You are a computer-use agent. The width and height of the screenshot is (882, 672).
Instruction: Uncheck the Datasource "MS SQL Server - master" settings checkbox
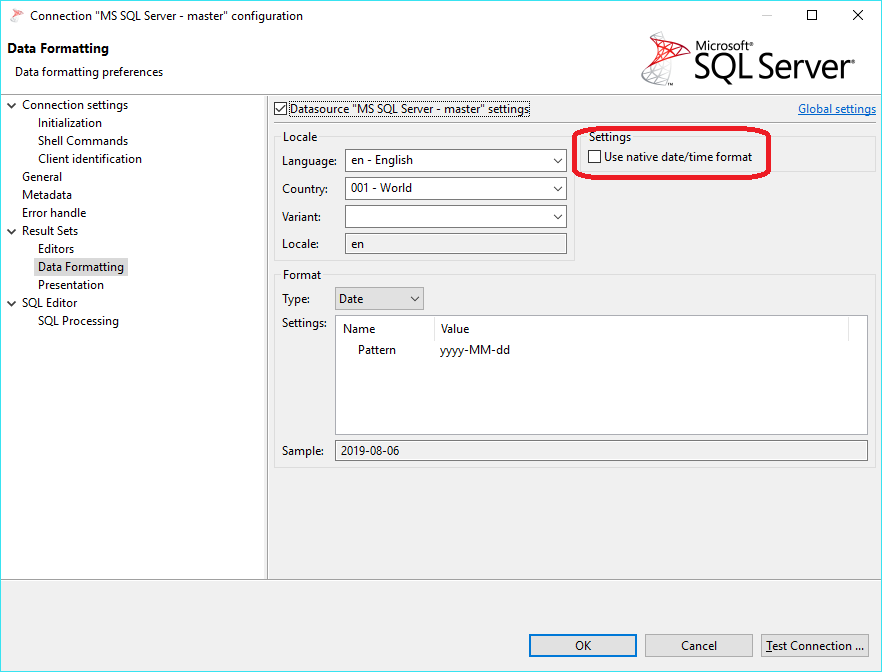click(x=281, y=109)
